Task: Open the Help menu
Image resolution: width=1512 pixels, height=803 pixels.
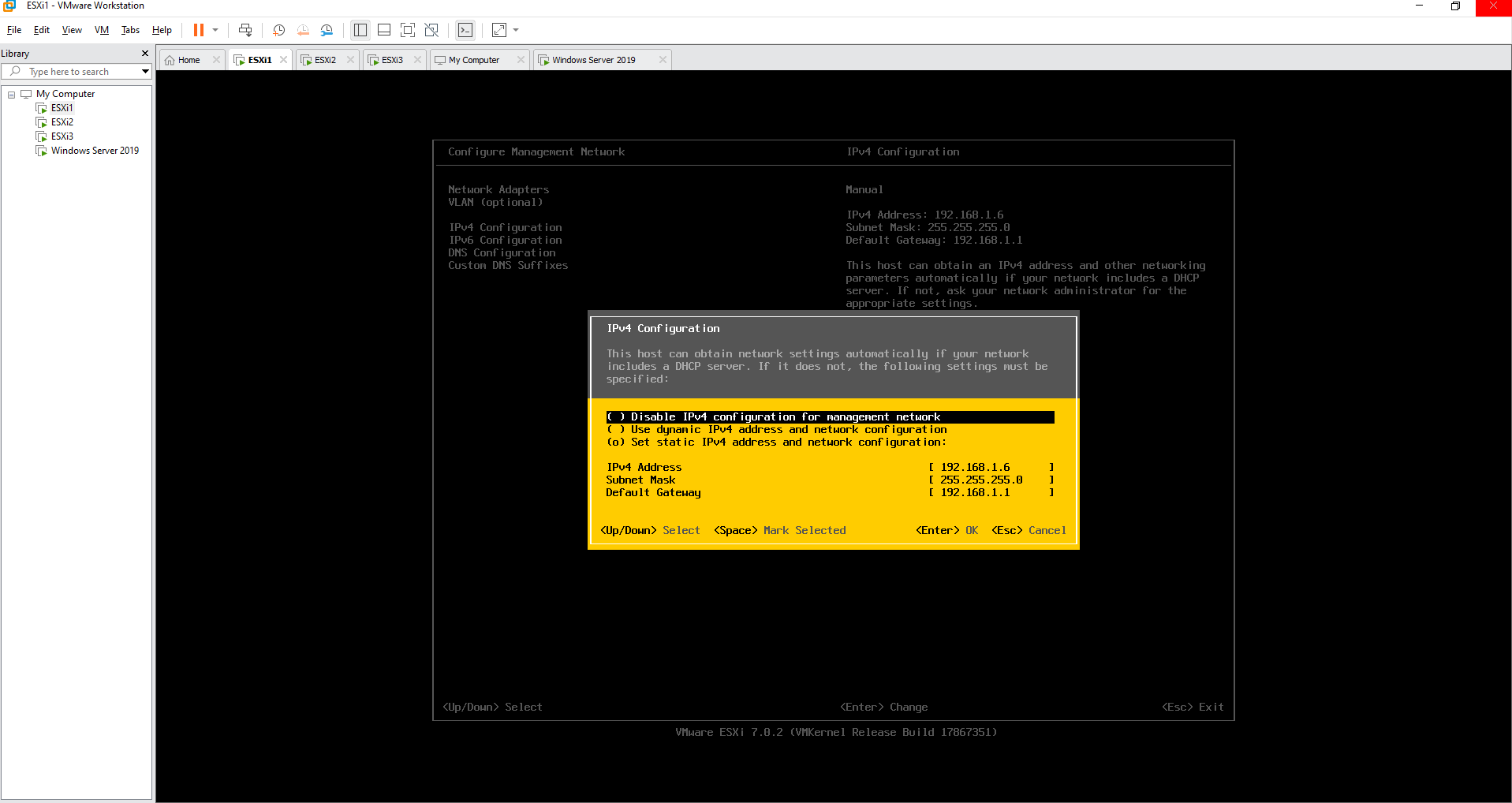Action: 162,30
